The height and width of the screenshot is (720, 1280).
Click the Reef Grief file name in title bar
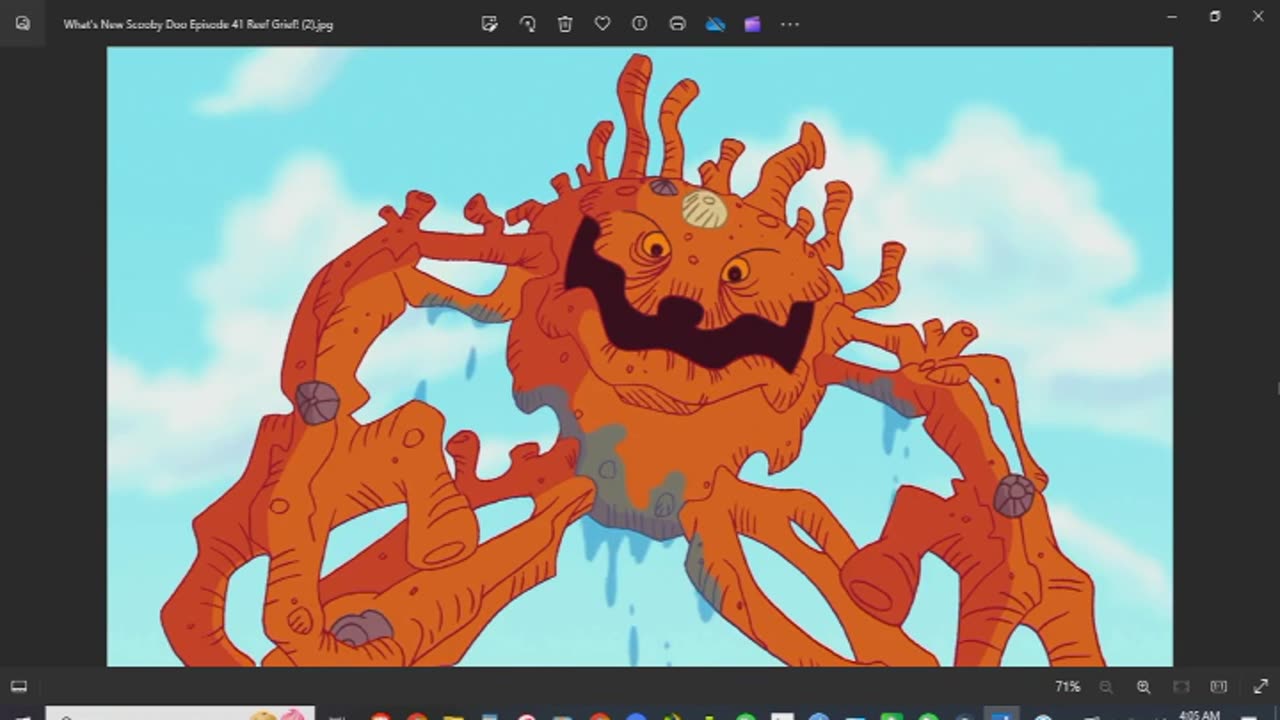click(x=198, y=24)
